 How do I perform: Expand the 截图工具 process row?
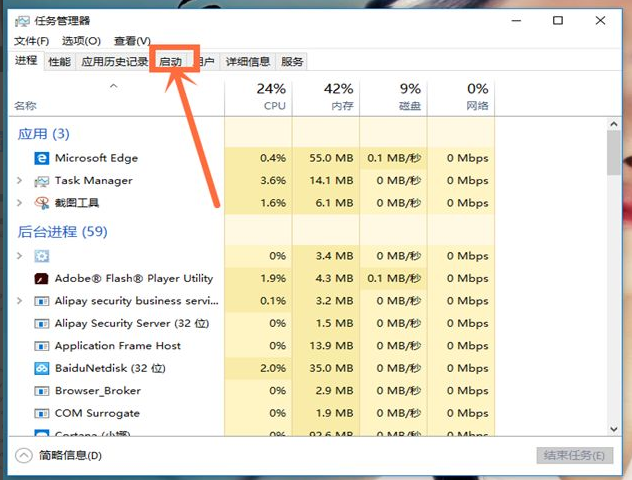tap(20, 203)
